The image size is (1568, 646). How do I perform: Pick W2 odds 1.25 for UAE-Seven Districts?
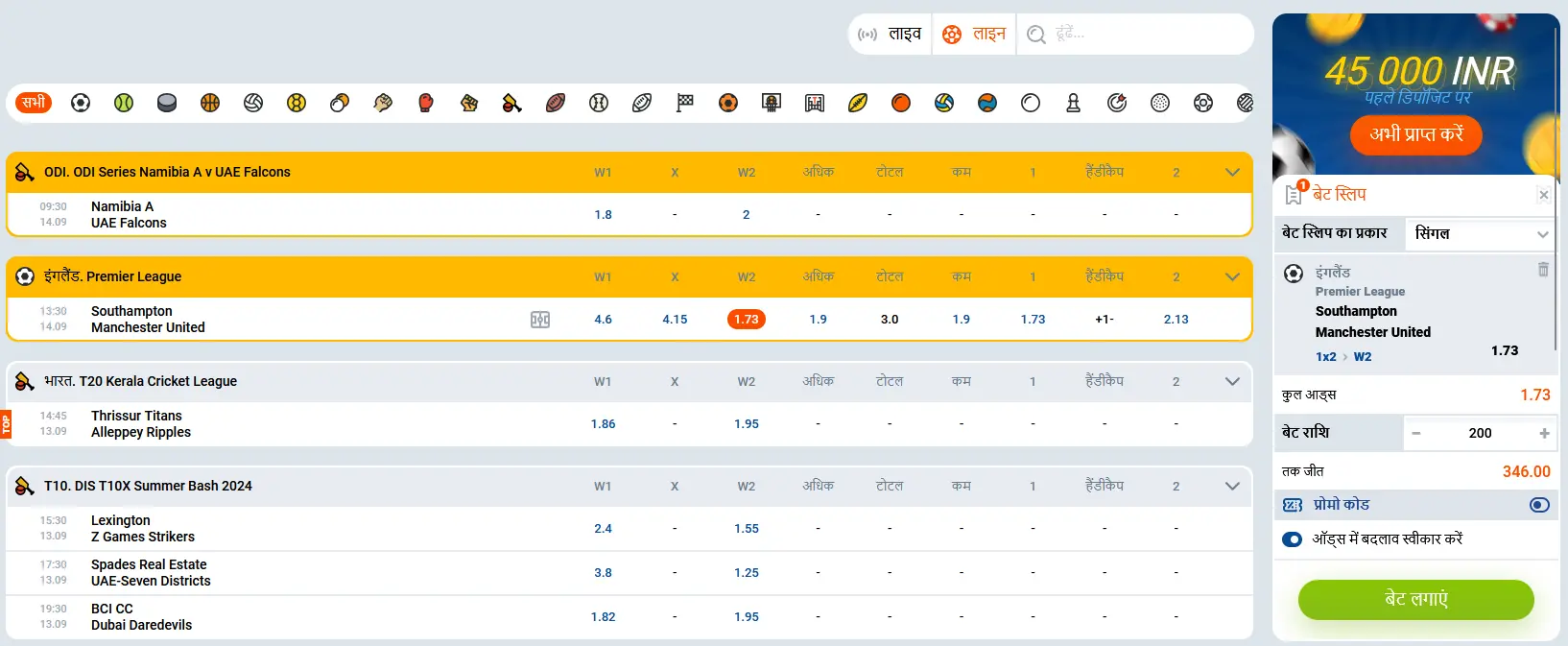pyautogui.click(x=747, y=573)
